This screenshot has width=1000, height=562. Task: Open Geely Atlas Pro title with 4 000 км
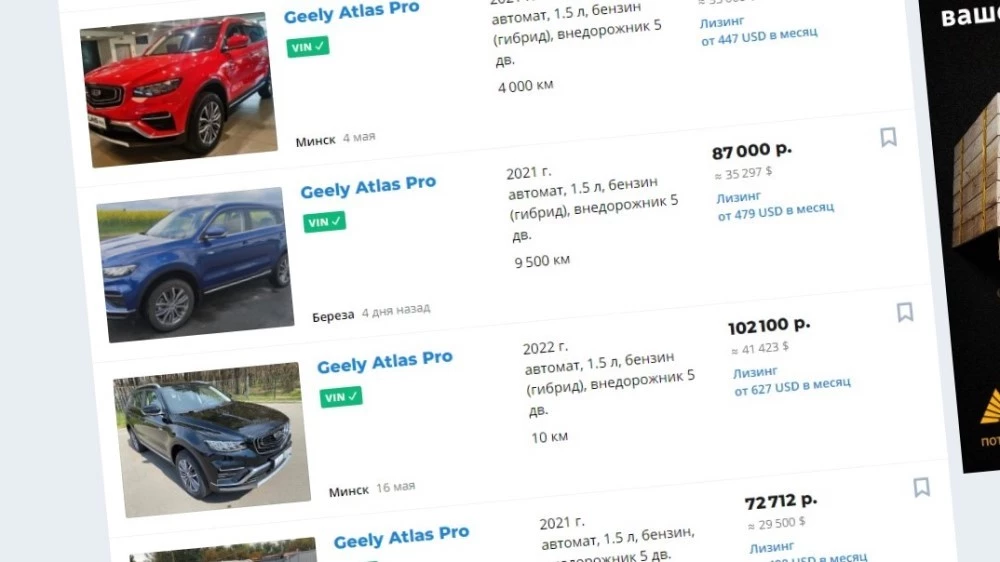pos(351,12)
